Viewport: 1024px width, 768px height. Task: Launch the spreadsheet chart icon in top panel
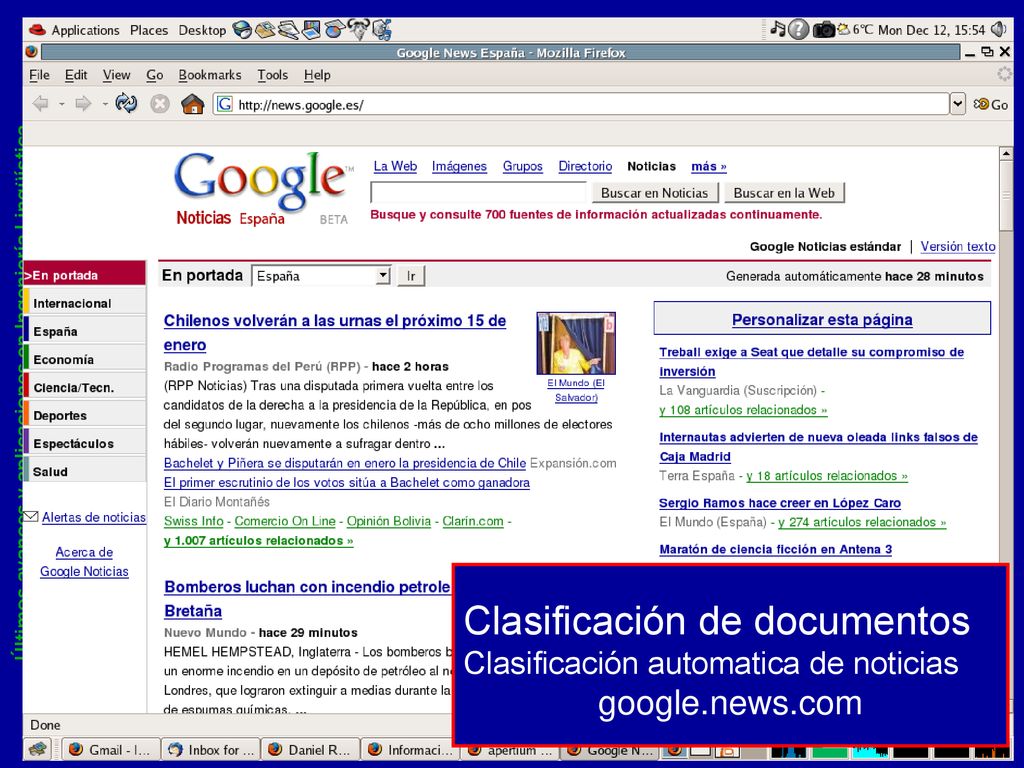(x=334, y=30)
